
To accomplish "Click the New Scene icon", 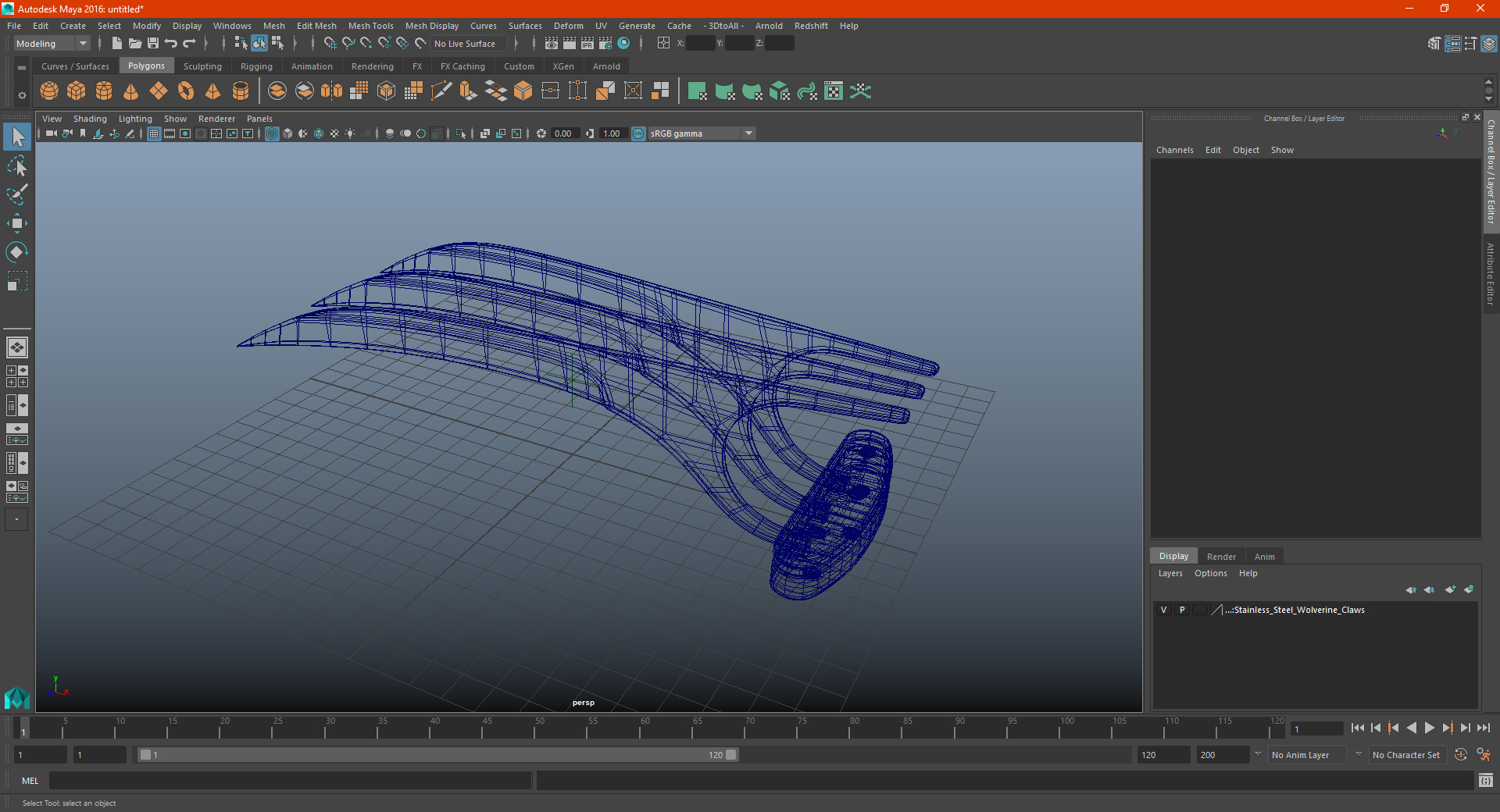I will [x=116, y=44].
